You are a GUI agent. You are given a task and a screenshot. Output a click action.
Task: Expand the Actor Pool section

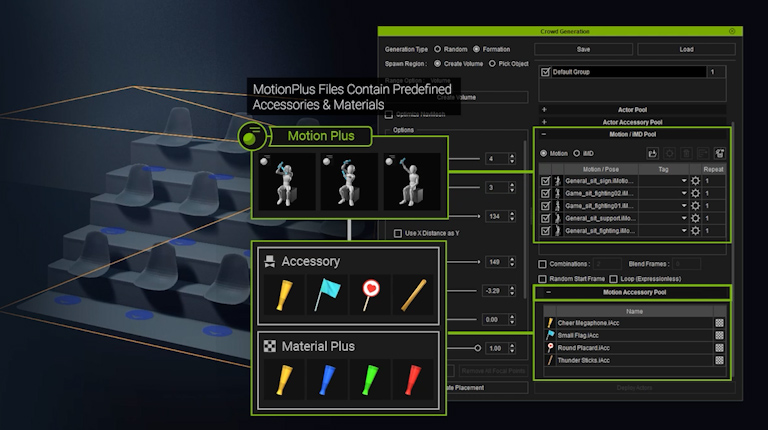[543, 108]
